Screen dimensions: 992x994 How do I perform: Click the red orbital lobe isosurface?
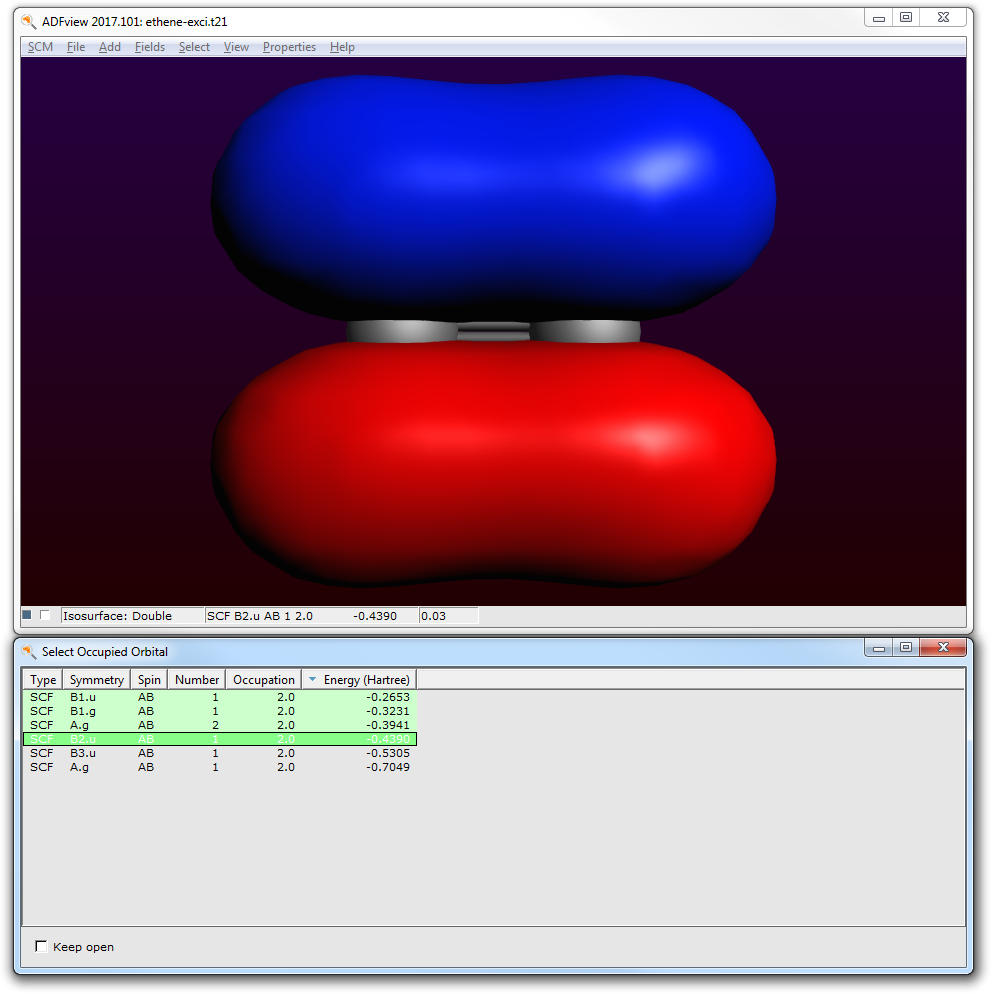coord(493,463)
